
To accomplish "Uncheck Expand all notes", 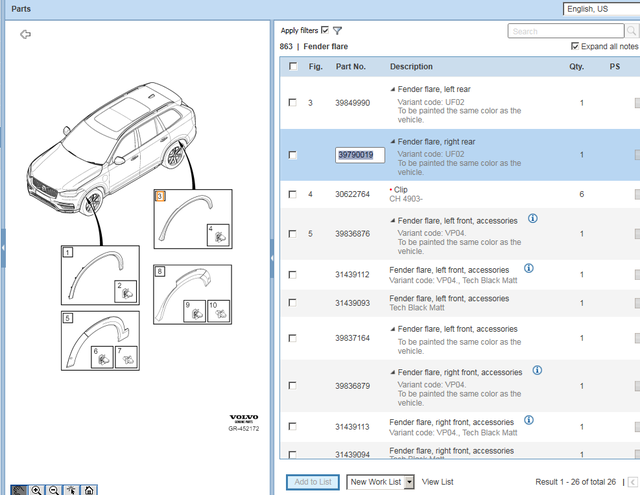I will pyautogui.click(x=574, y=46).
